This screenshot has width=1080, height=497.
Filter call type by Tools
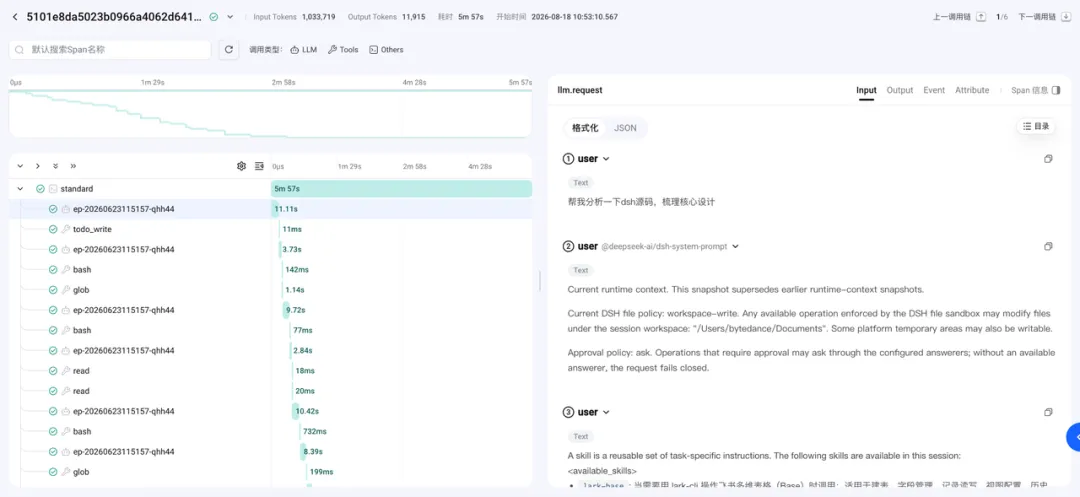(x=343, y=50)
